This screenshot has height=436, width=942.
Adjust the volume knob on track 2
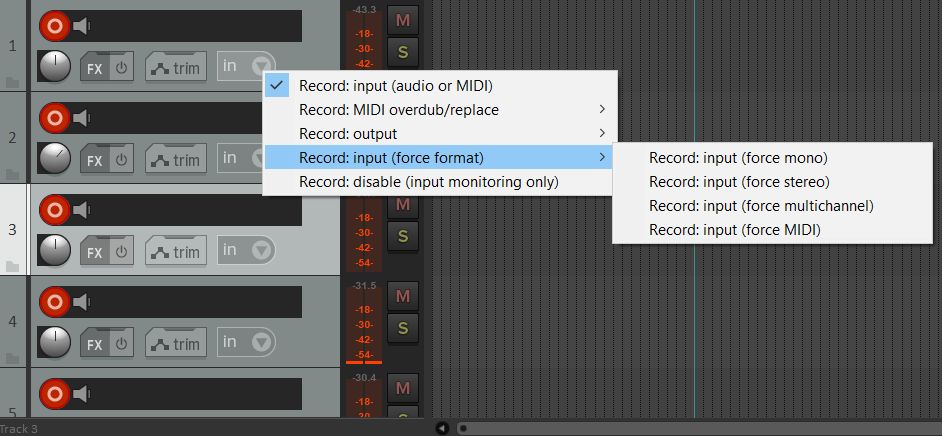(x=55, y=158)
